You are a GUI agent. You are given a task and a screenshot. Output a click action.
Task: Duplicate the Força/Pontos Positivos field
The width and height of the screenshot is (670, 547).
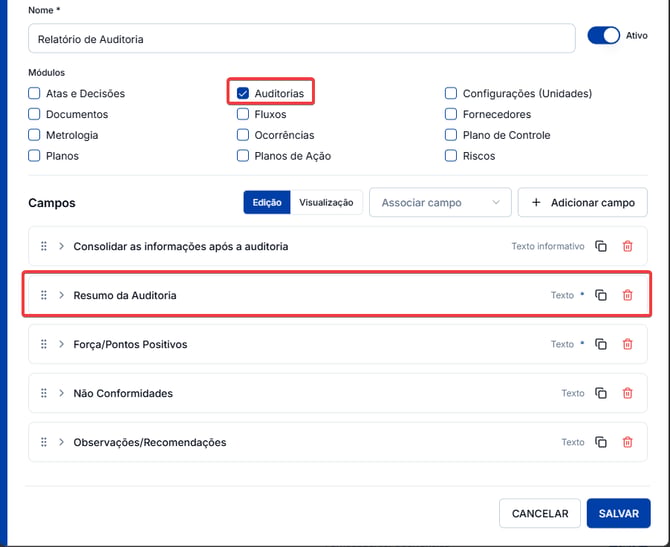pos(601,344)
